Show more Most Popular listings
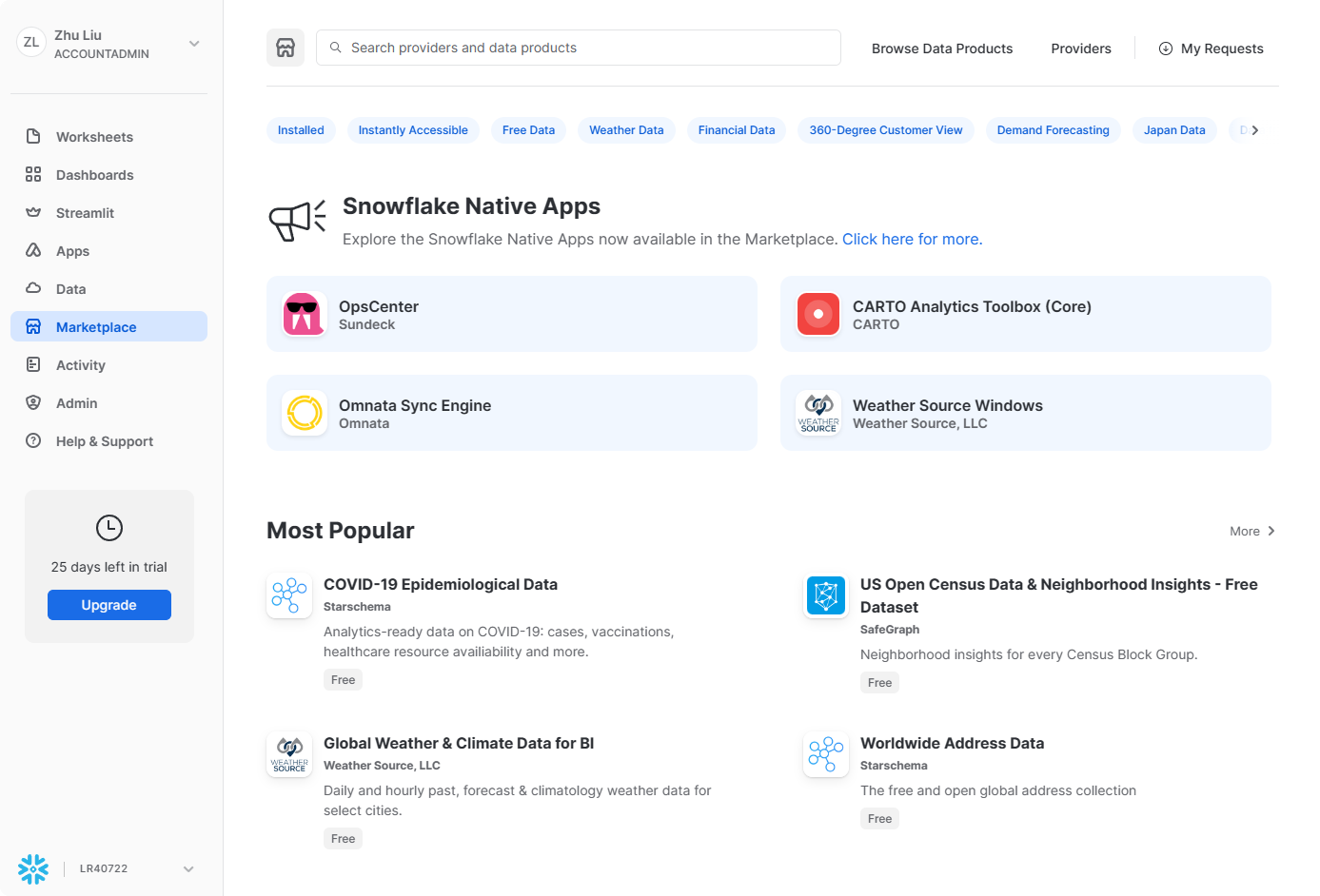The height and width of the screenshot is (896, 1320). click(1251, 531)
